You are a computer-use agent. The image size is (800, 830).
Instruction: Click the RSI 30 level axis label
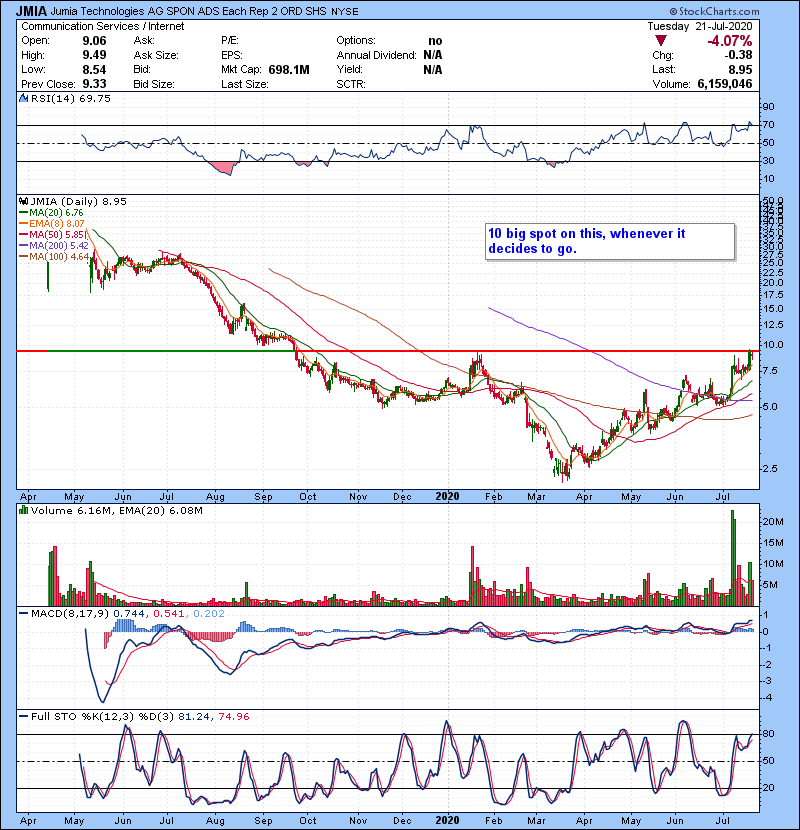[x=769, y=160]
